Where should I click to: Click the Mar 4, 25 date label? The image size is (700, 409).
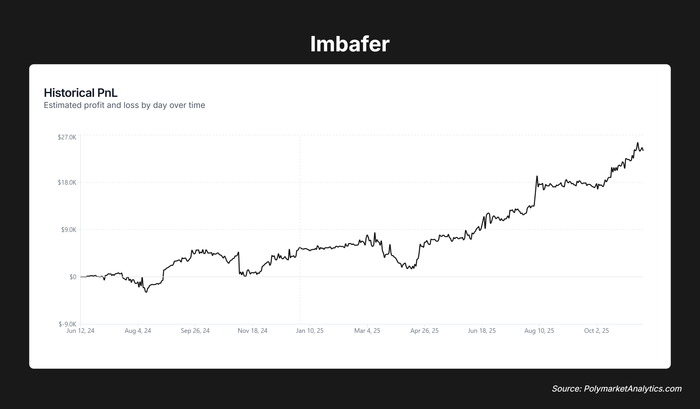click(367, 331)
